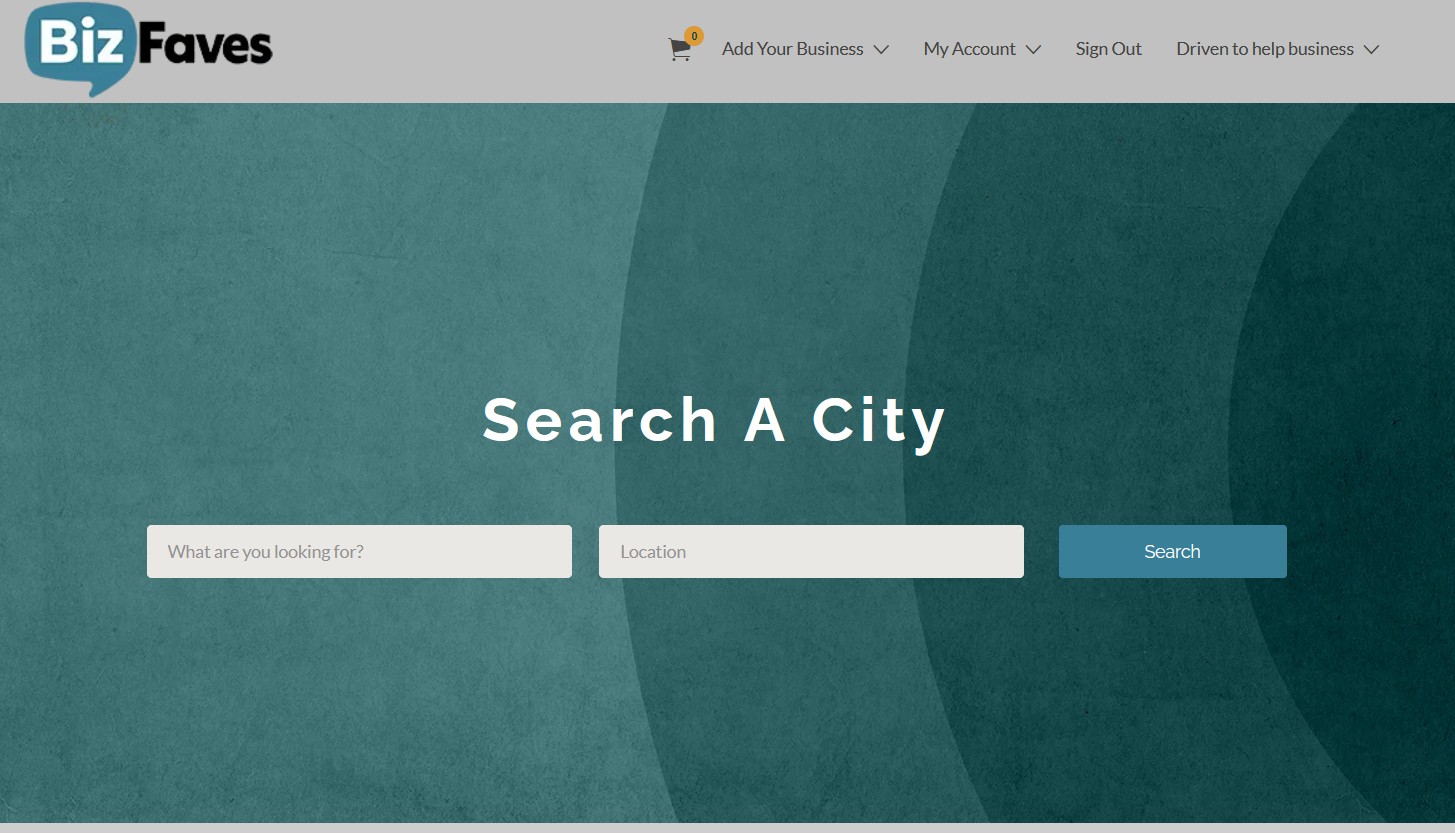The width and height of the screenshot is (1455, 833).
Task: Click inside the Location input field
Action: point(811,551)
